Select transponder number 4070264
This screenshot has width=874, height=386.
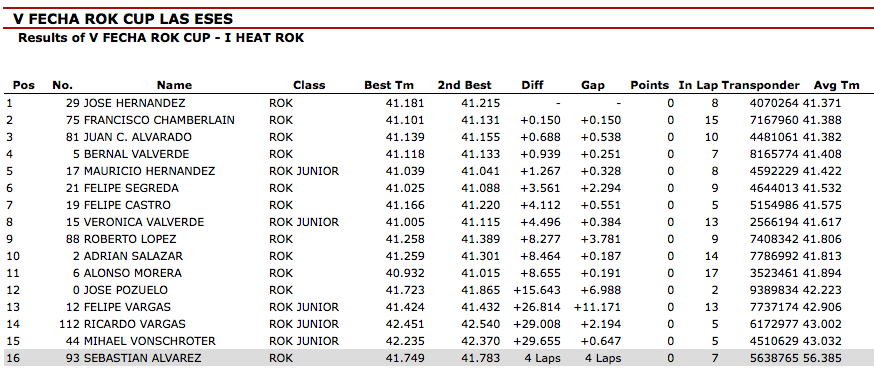click(x=774, y=103)
